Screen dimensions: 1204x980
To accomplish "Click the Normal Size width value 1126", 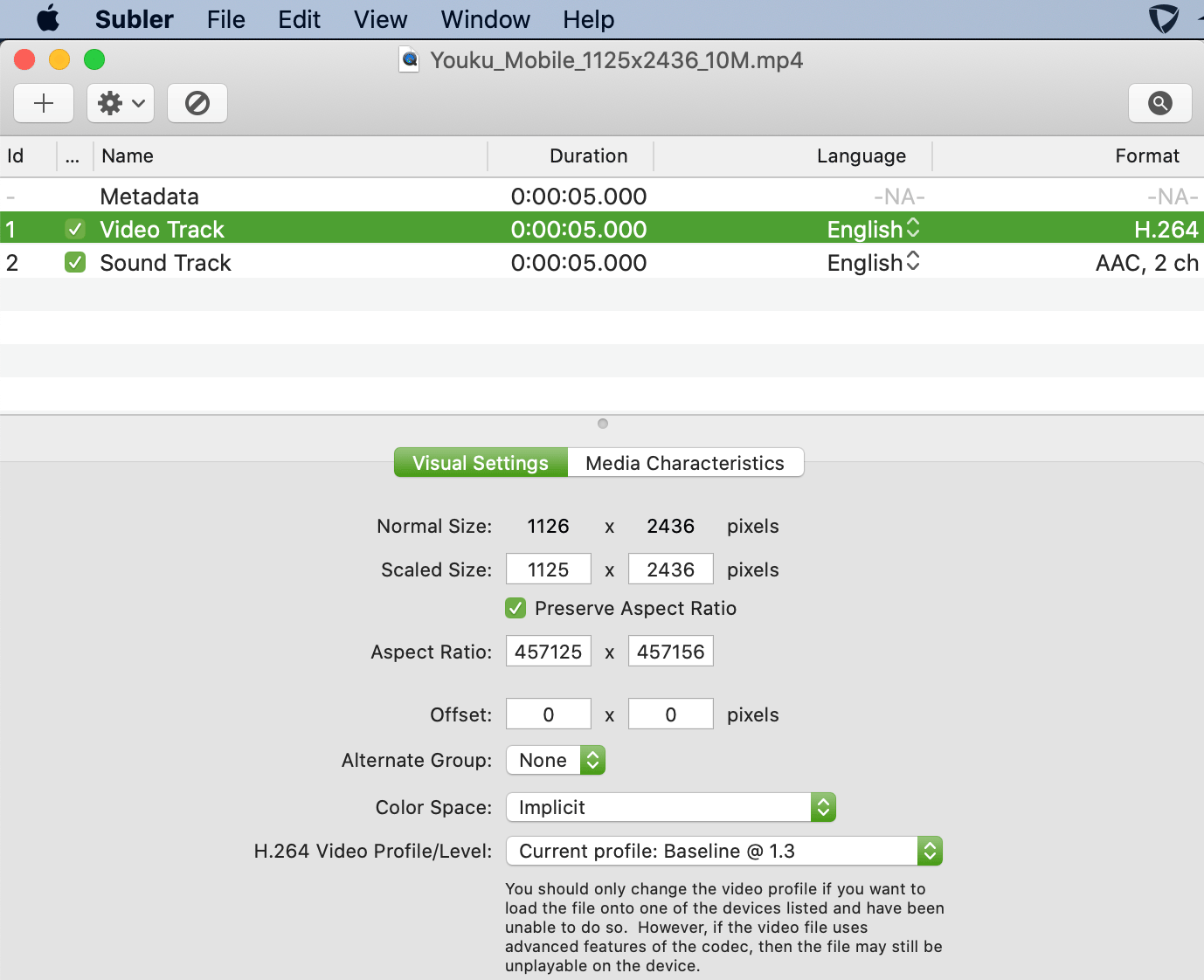I will coord(549,526).
